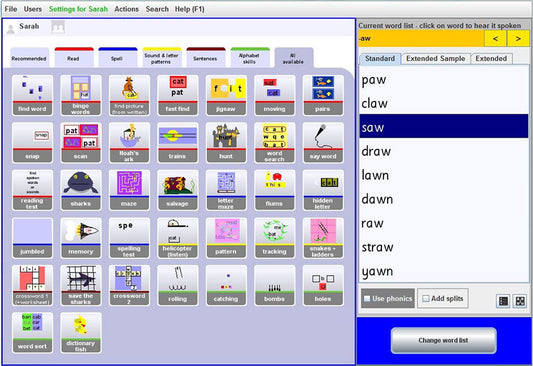Open the pairs game
Screen dimensions: 533x366
pyautogui.click(x=323, y=95)
